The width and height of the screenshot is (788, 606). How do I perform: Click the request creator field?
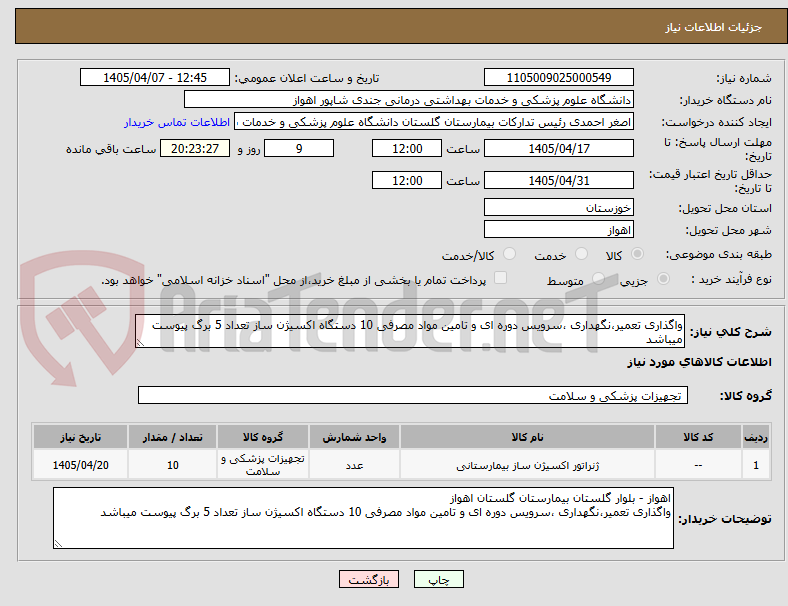tap(434, 122)
